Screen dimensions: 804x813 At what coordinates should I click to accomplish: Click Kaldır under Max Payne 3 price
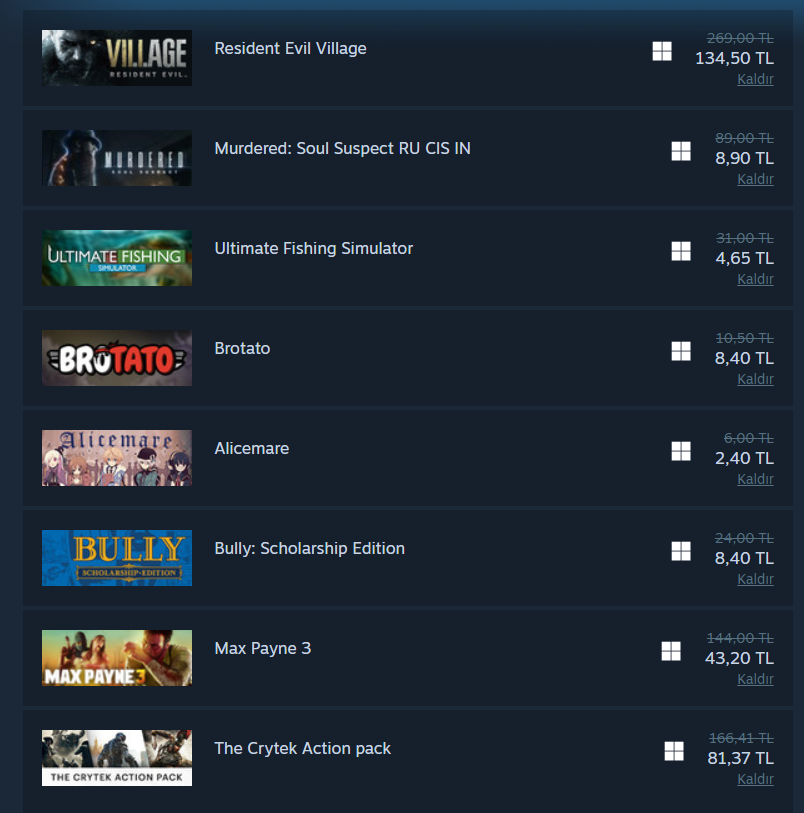click(x=755, y=679)
